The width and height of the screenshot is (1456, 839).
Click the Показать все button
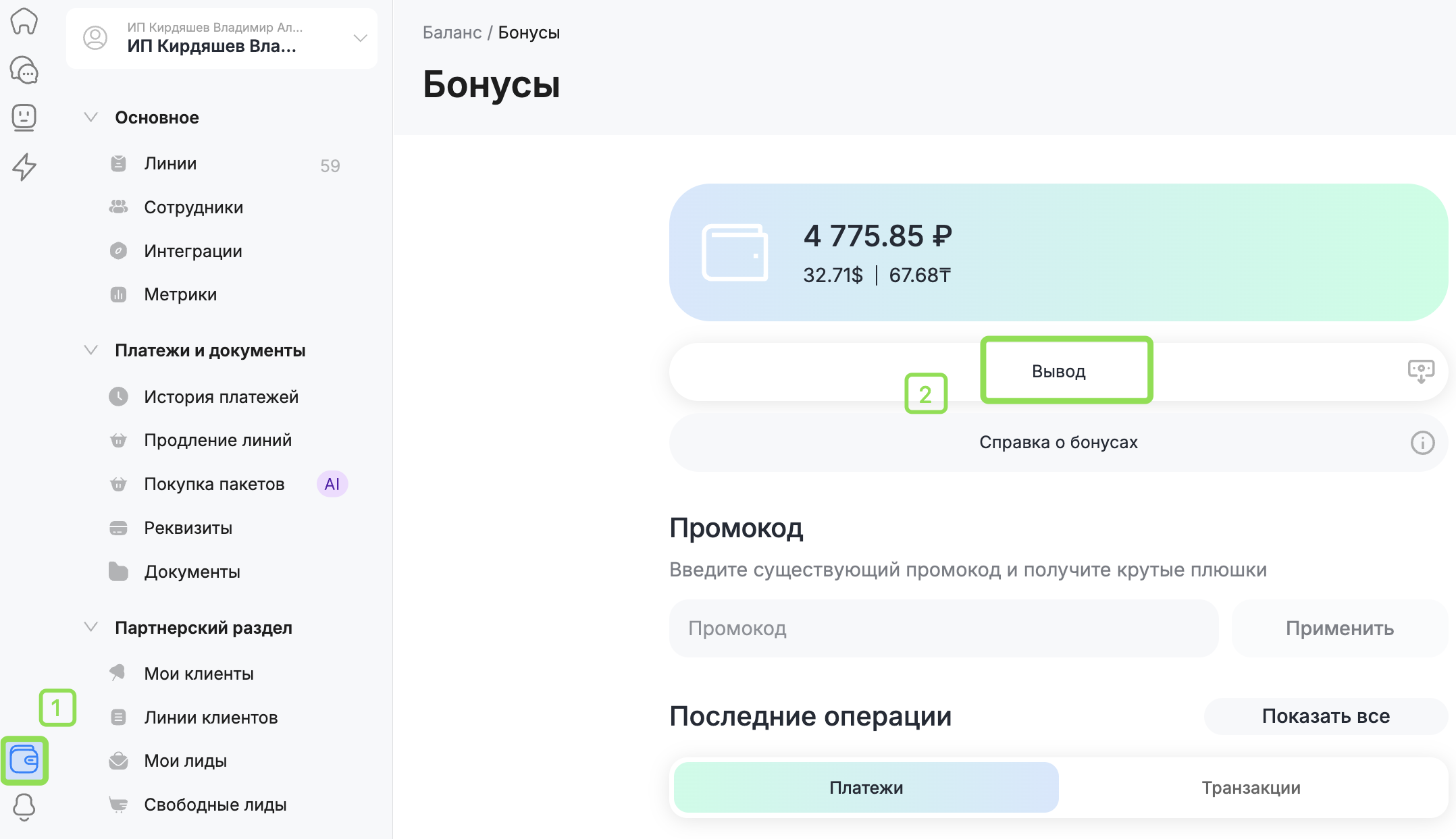1325,716
